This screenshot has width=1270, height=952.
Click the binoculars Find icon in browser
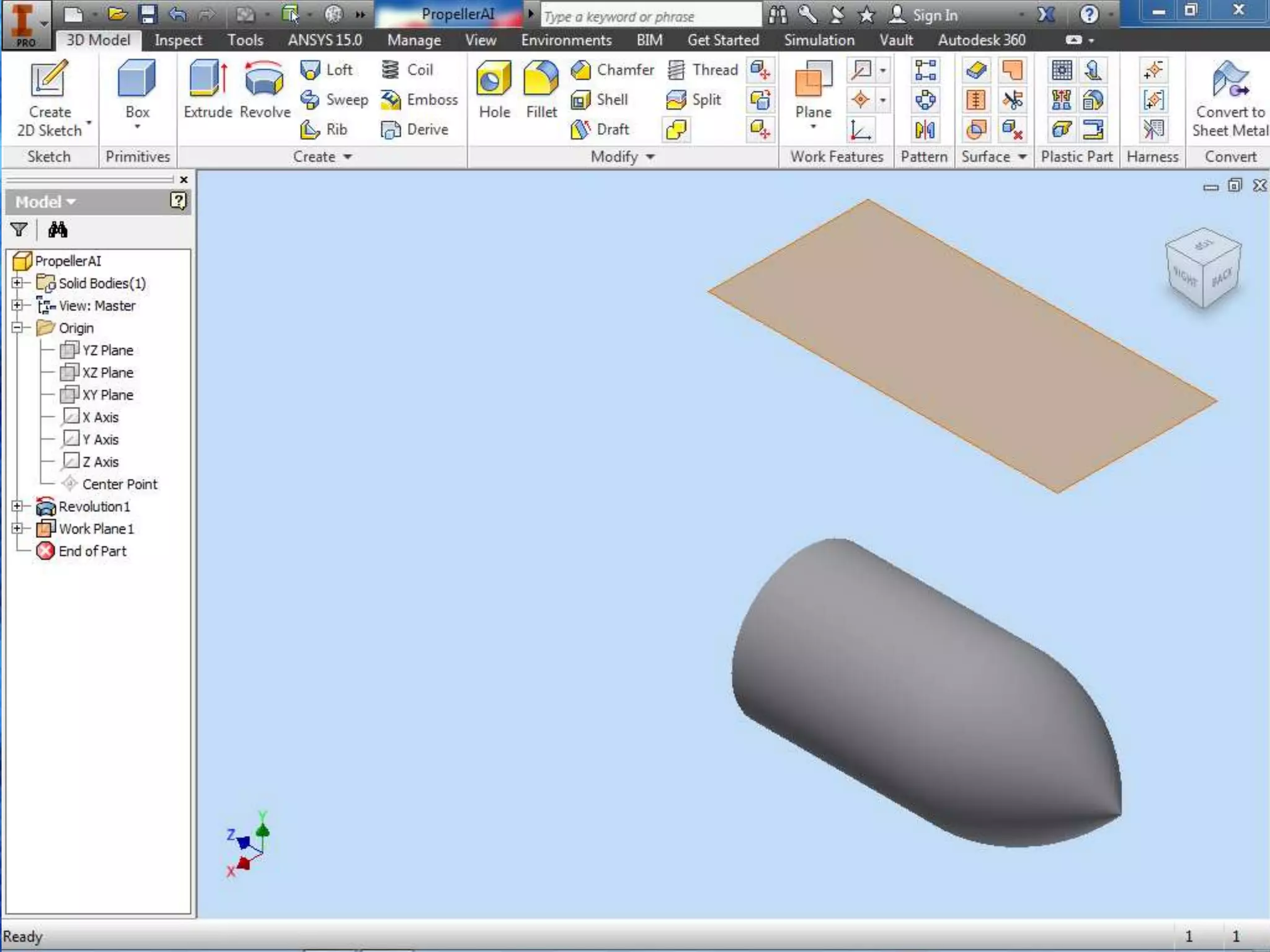click(58, 230)
